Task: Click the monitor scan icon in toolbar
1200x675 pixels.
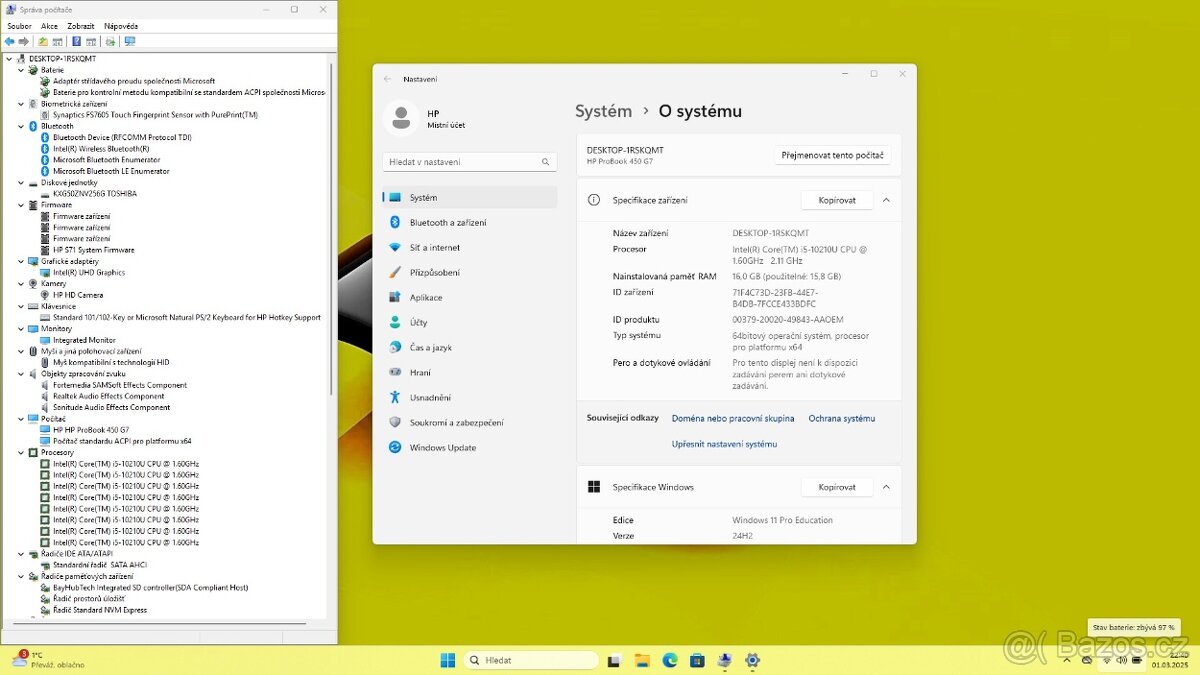Action: pyautogui.click(x=129, y=41)
